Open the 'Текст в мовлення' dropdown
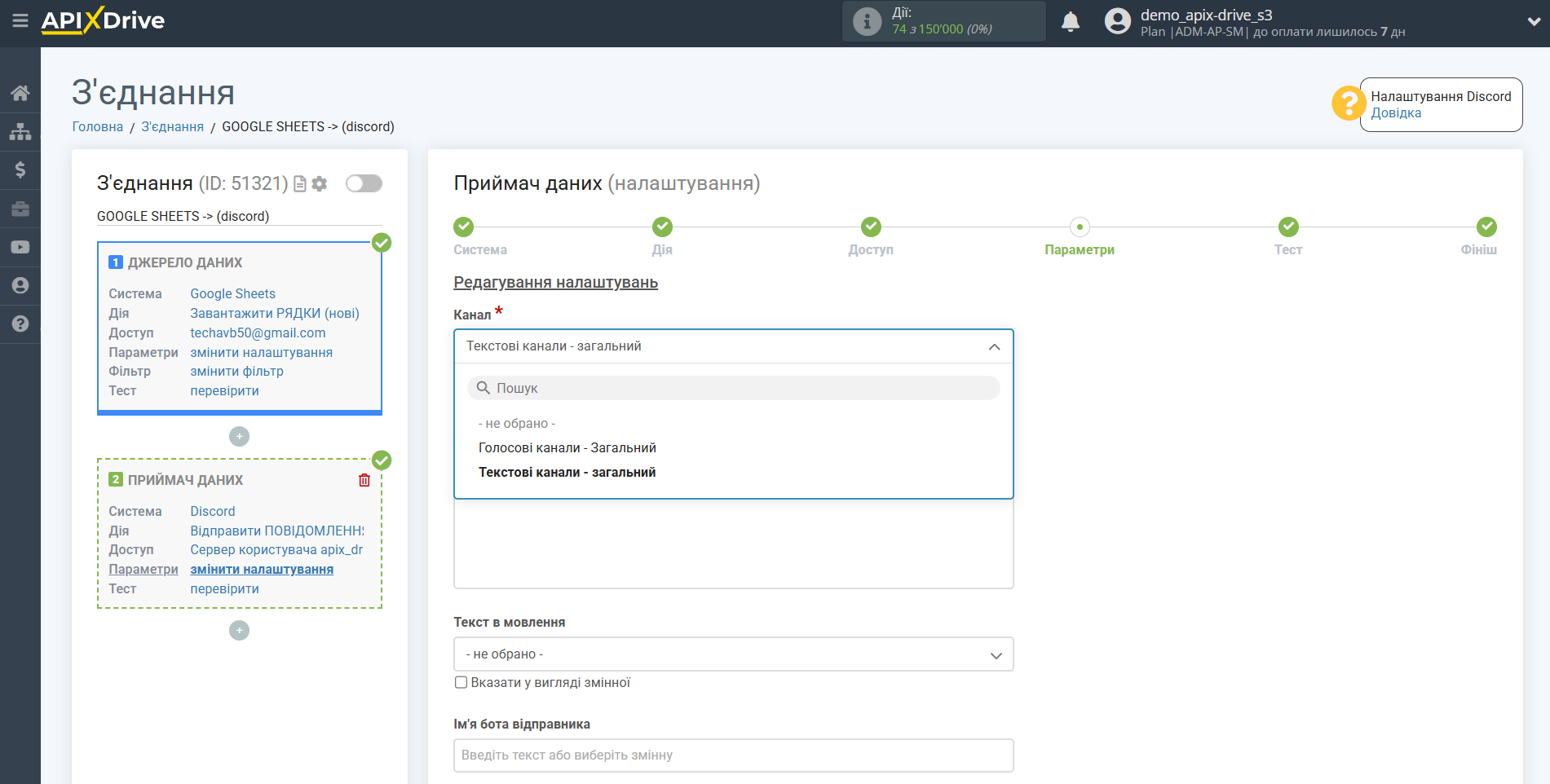The width and height of the screenshot is (1550, 784). click(x=733, y=654)
